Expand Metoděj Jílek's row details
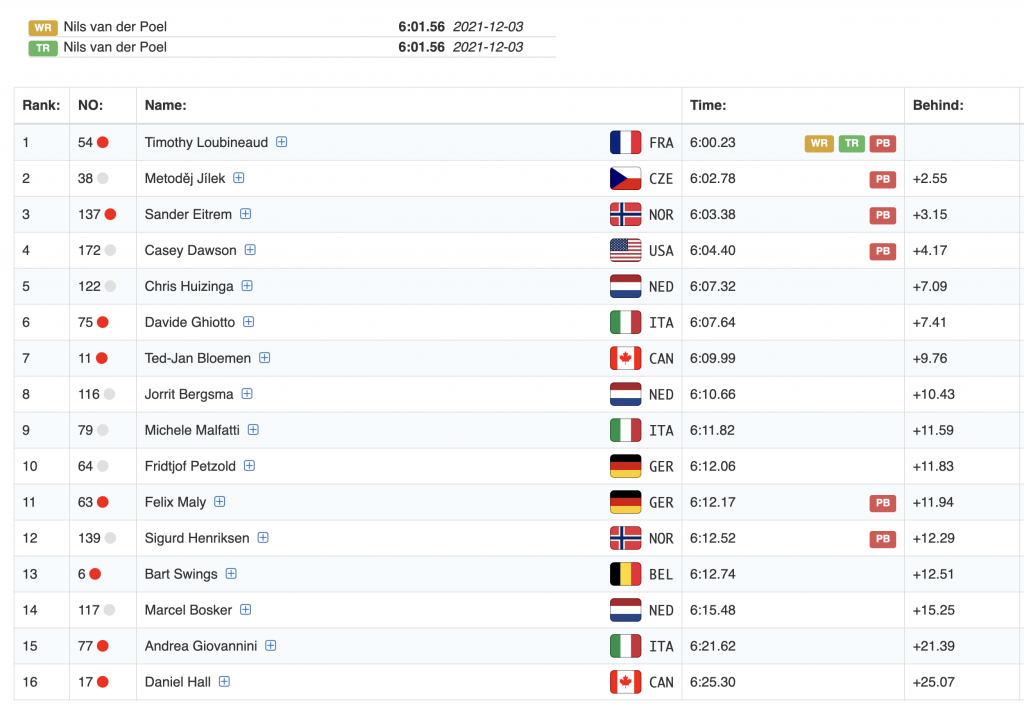The height and width of the screenshot is (721, 1024). [x=239, y=178]
